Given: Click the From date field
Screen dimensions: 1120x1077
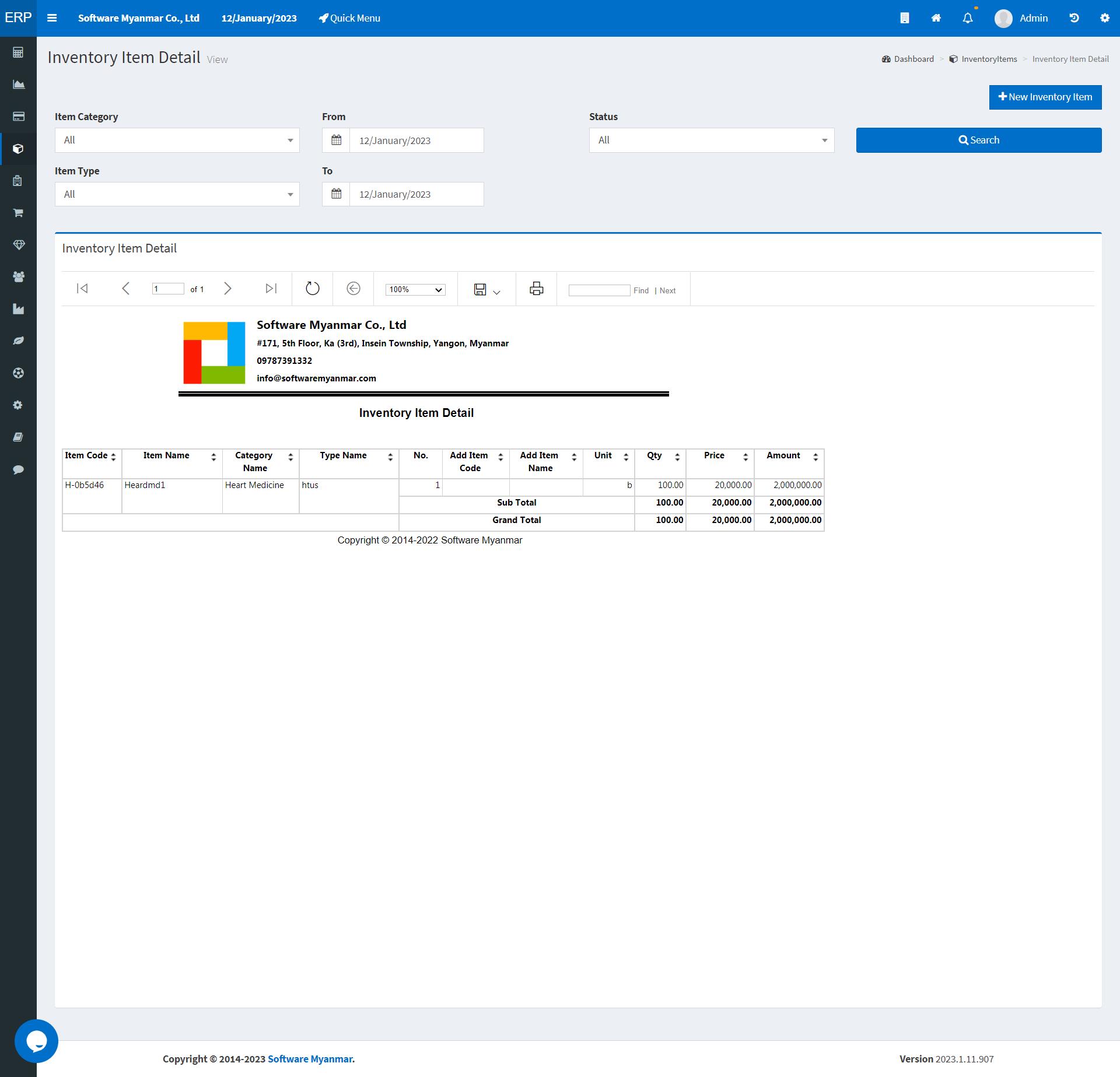Looking at the screenshot, I should [x=416, y=141].
